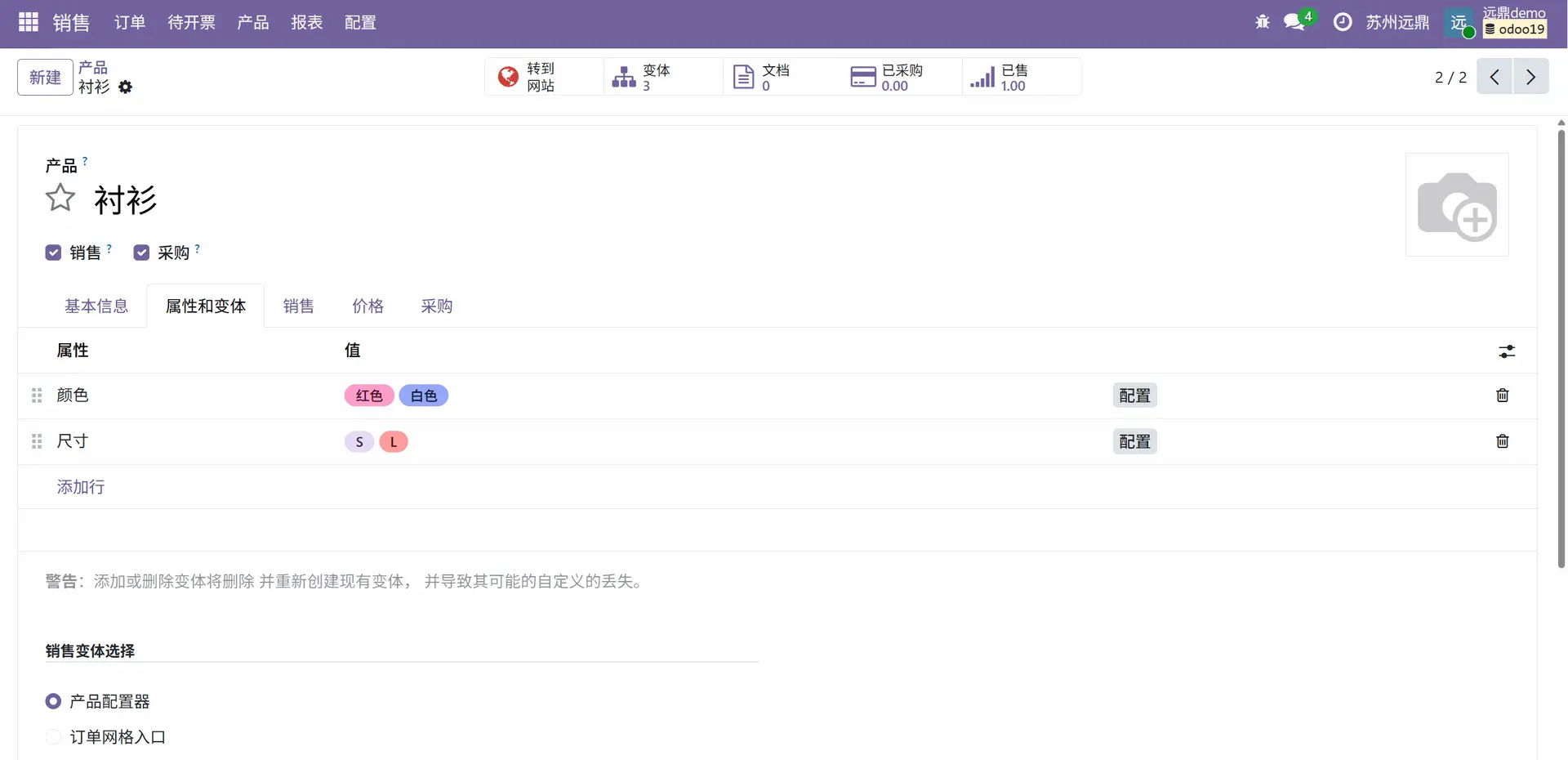Delete the 尺寸 attribute row

point(1502,441)
